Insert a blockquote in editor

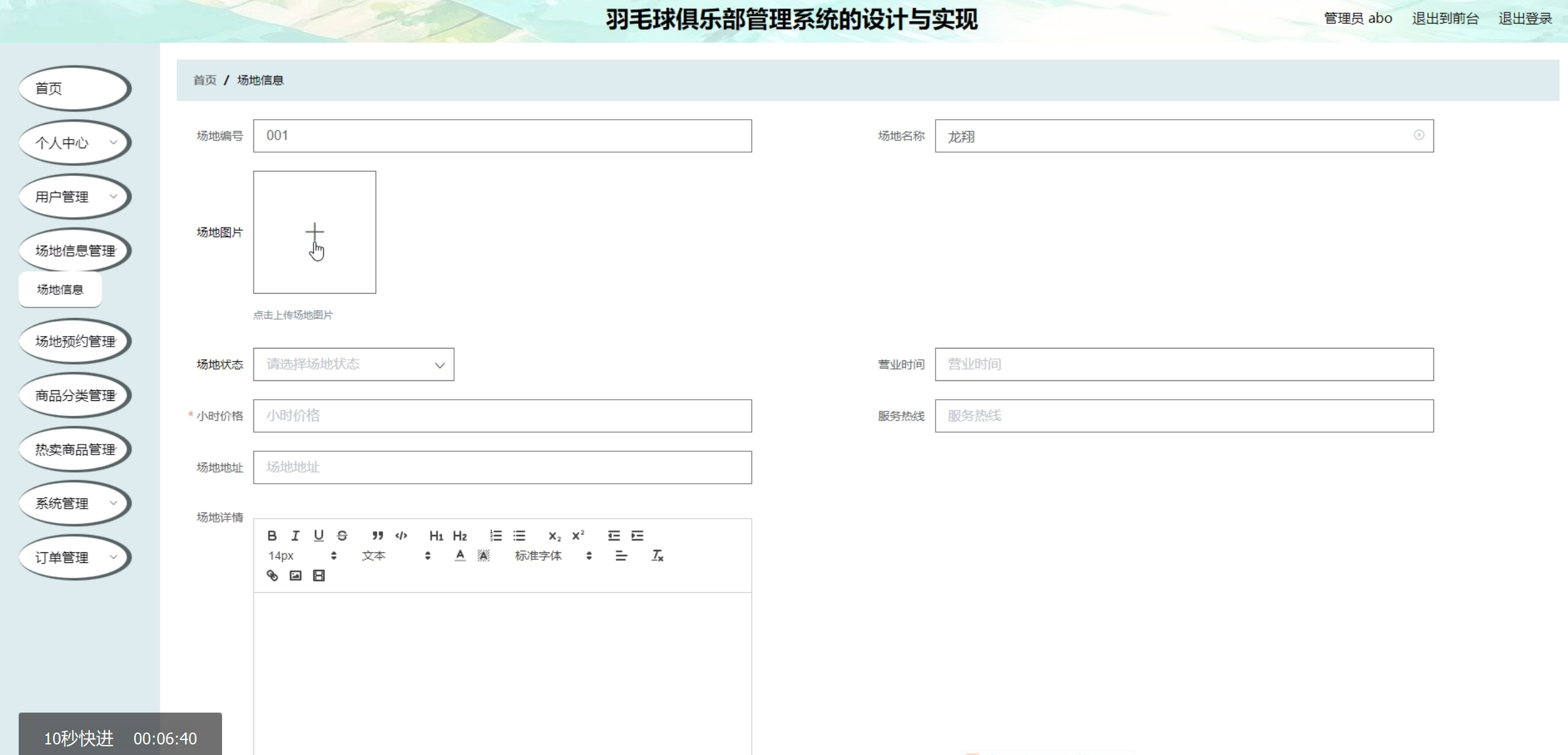(x=377, y=536)
